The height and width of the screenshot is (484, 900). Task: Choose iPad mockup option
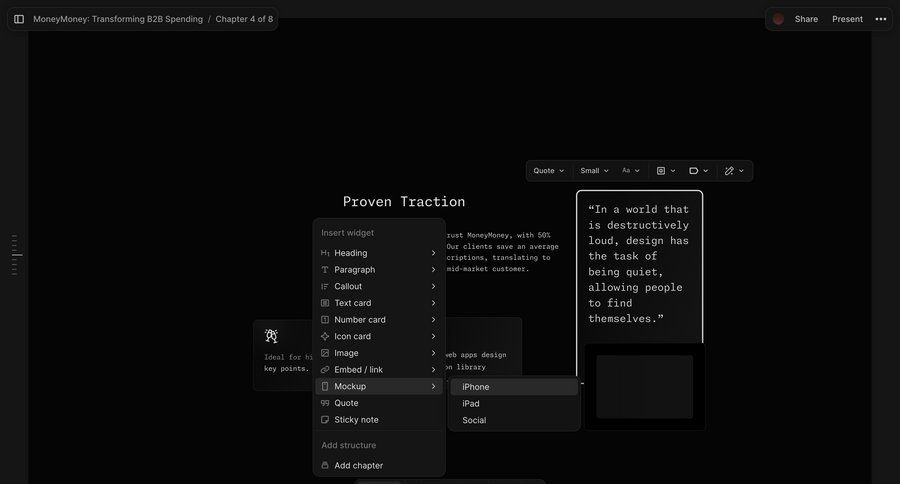(x=514, y=404)
